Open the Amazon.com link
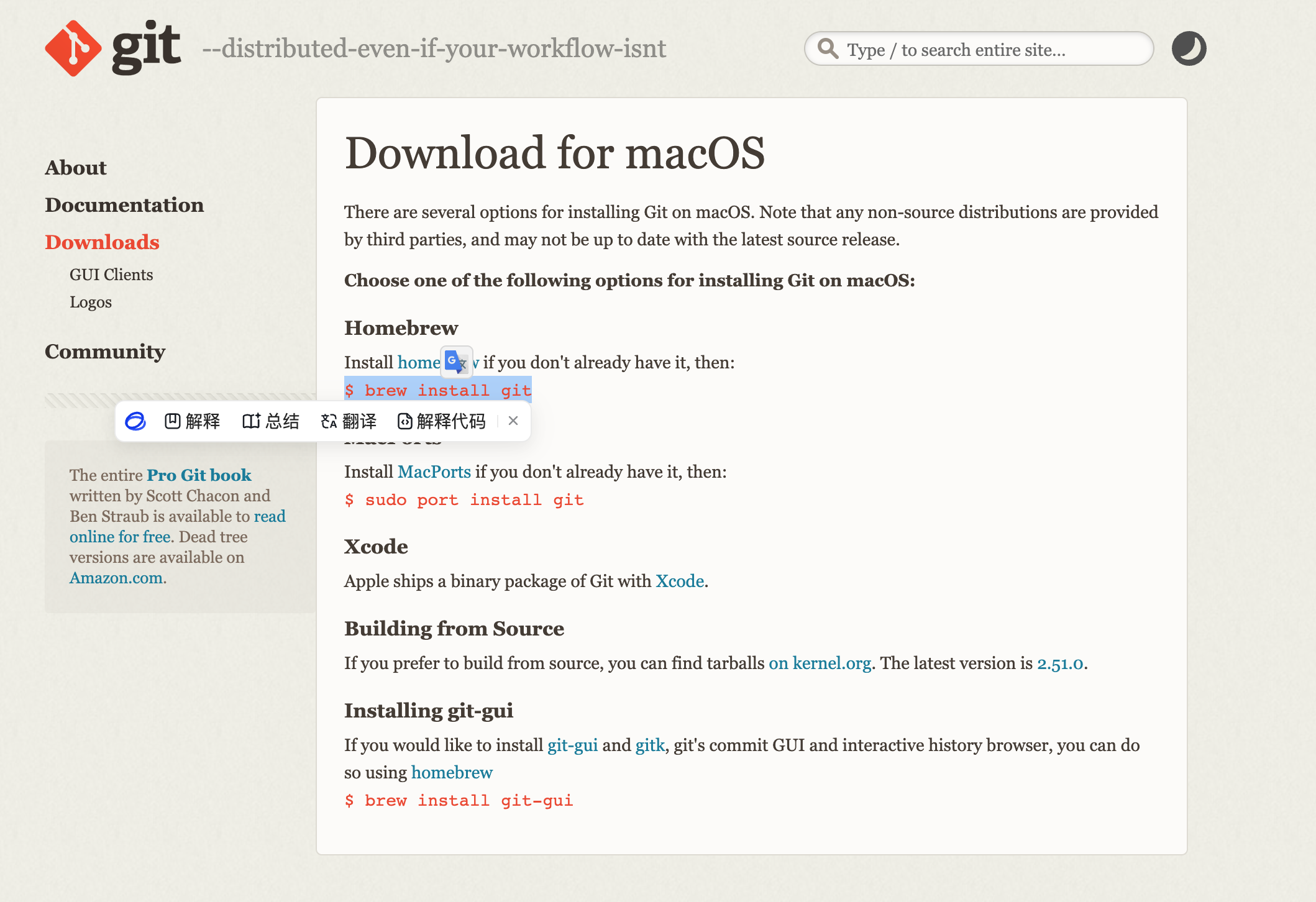This screenshot has width=1316, height=902. pos(116,578)
